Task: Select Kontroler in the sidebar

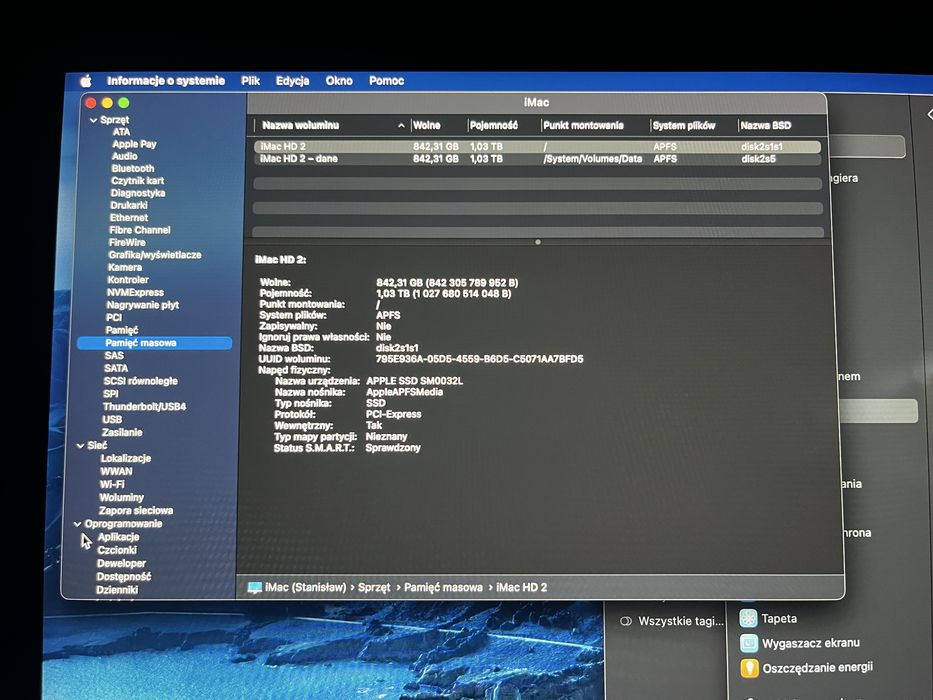Action: click(128, 280)
